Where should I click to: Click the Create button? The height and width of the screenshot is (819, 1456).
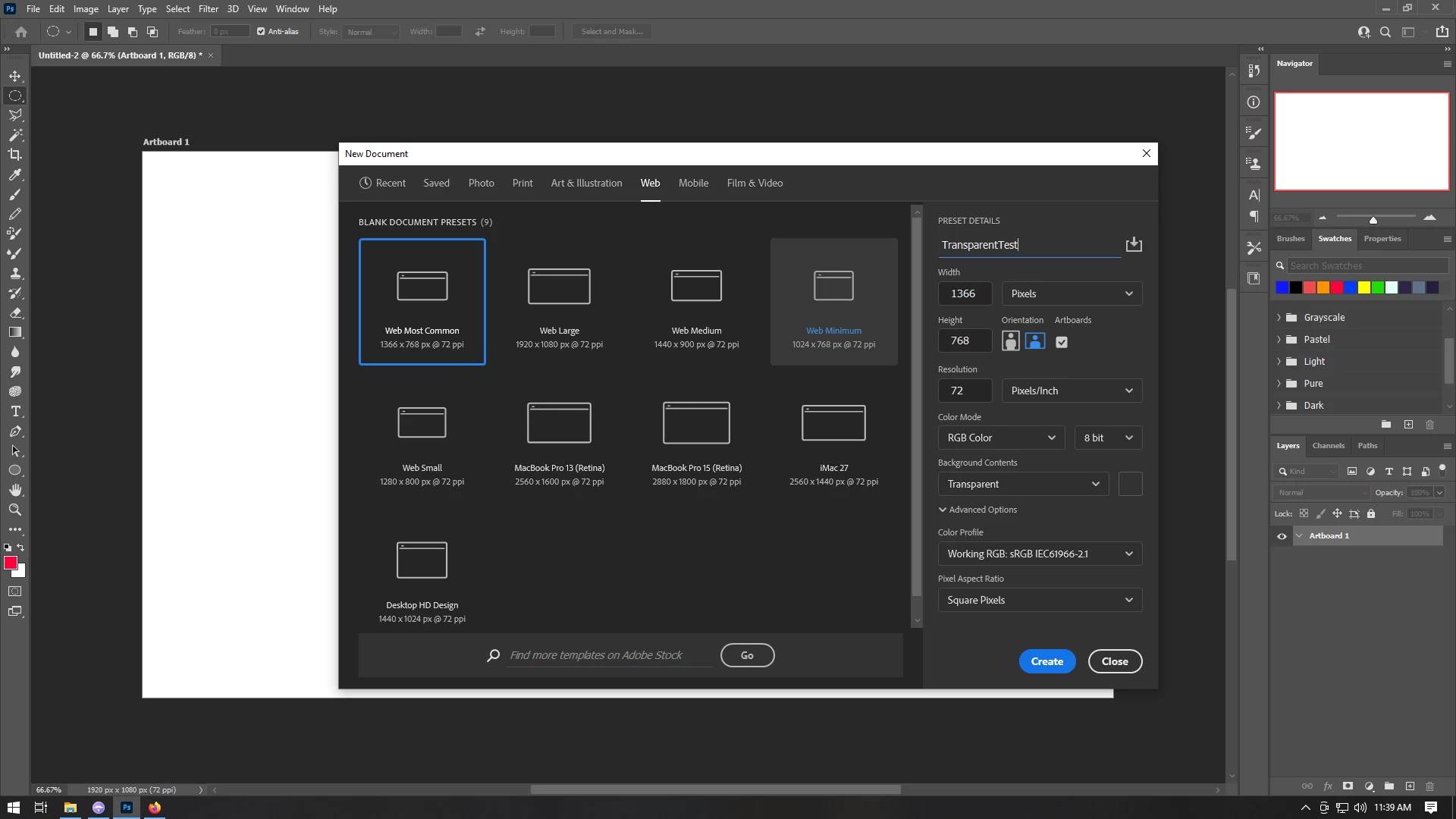point(1046,661)
